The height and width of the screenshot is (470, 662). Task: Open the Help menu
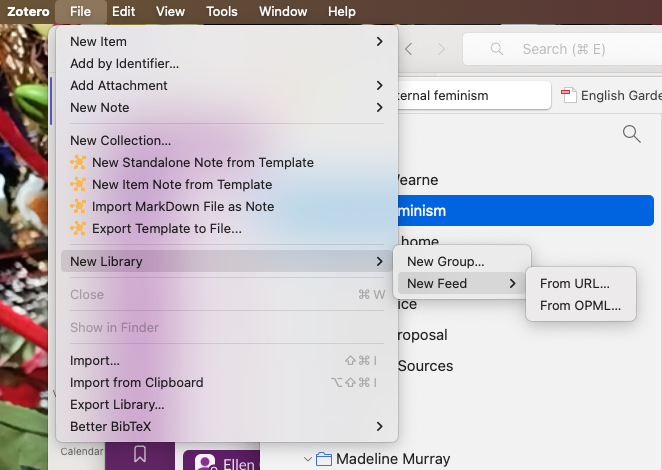[x=342, y=11]
